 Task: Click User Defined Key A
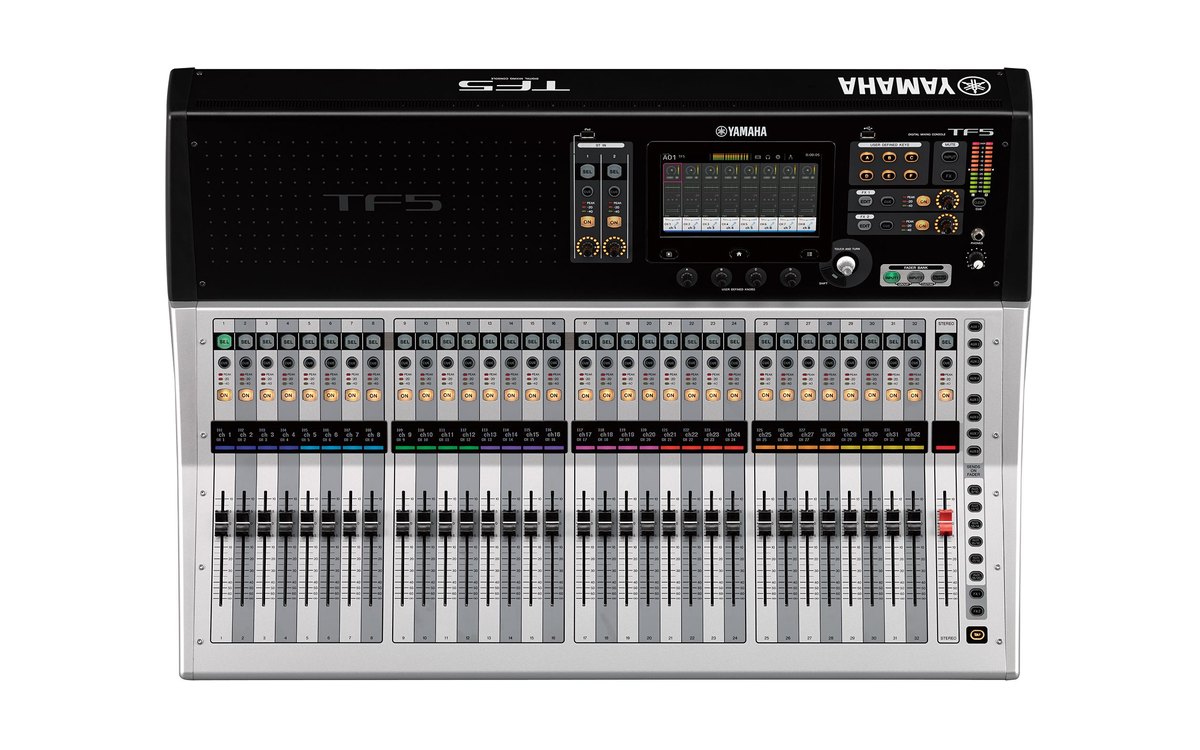pos(867,157)
